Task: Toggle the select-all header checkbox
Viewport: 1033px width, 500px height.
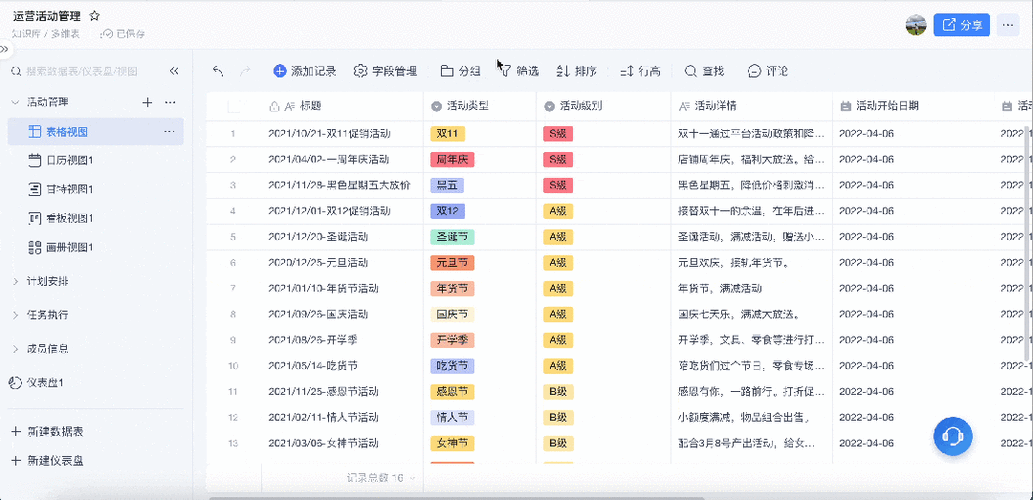Action: click(233, 106)
